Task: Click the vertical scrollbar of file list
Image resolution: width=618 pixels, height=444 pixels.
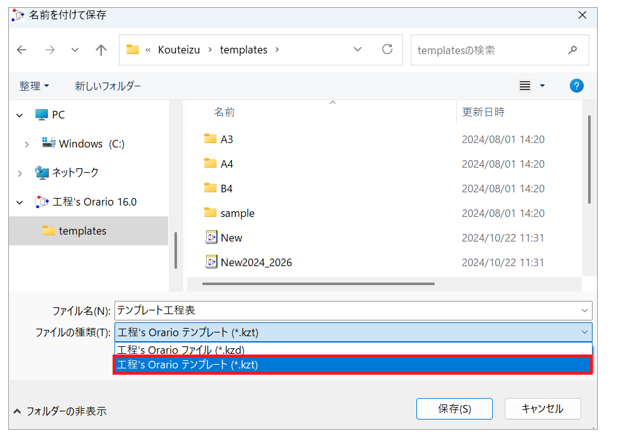Action: tap(589, 160)
